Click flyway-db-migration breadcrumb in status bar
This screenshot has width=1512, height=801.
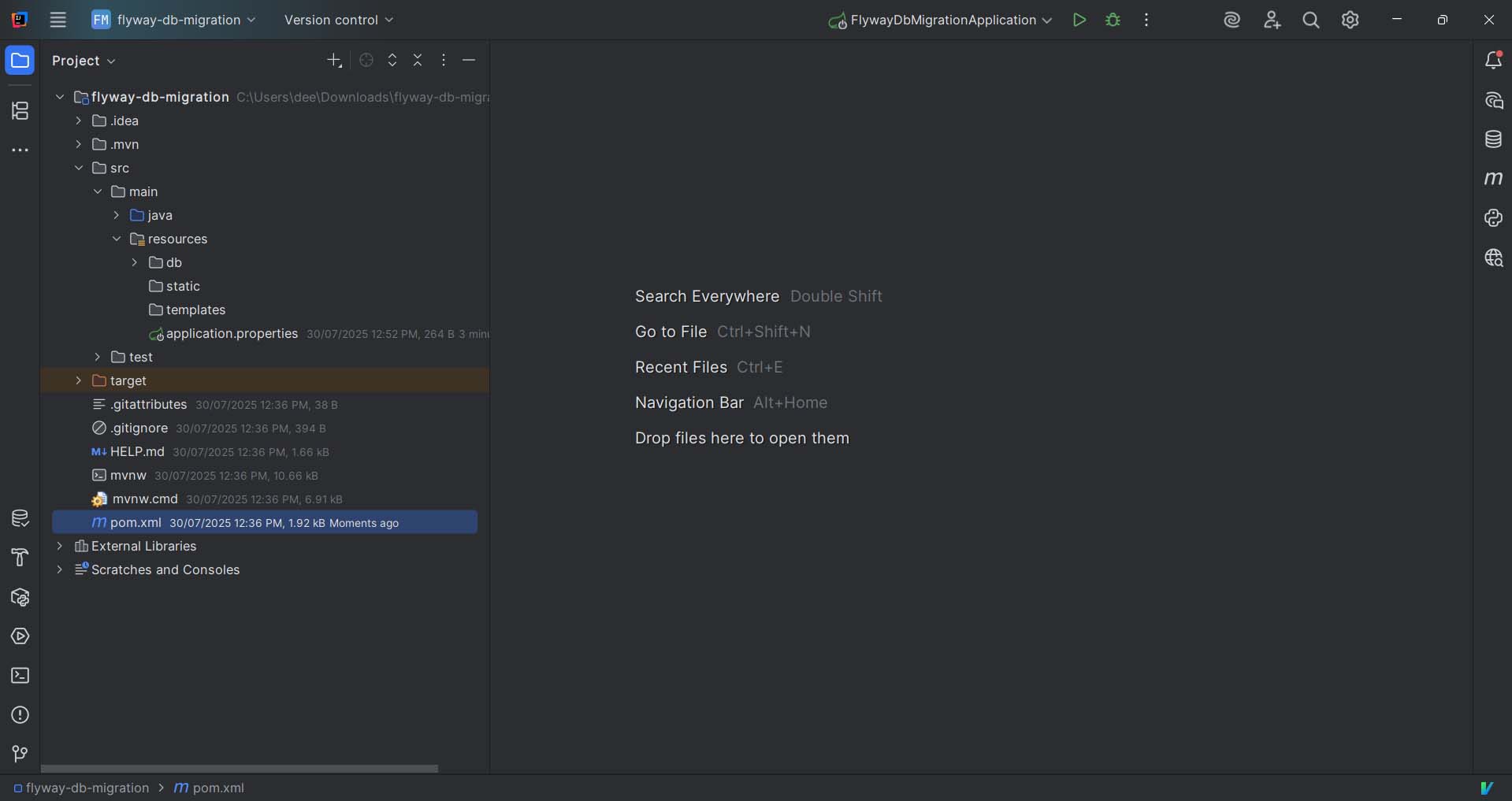coord(81,788)
